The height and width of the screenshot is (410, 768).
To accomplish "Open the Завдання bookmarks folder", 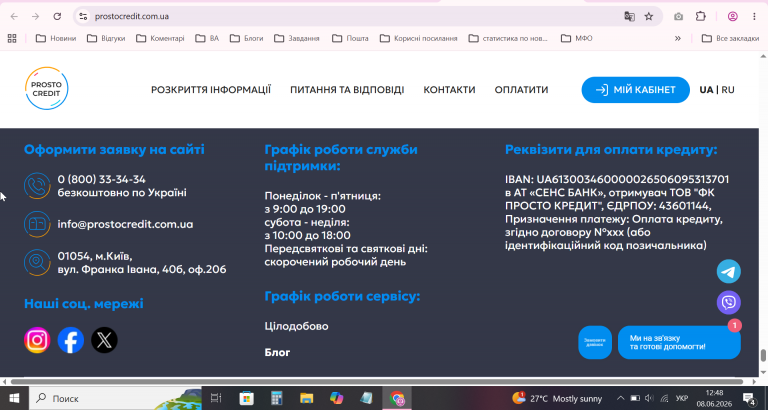I will [296, 38].
